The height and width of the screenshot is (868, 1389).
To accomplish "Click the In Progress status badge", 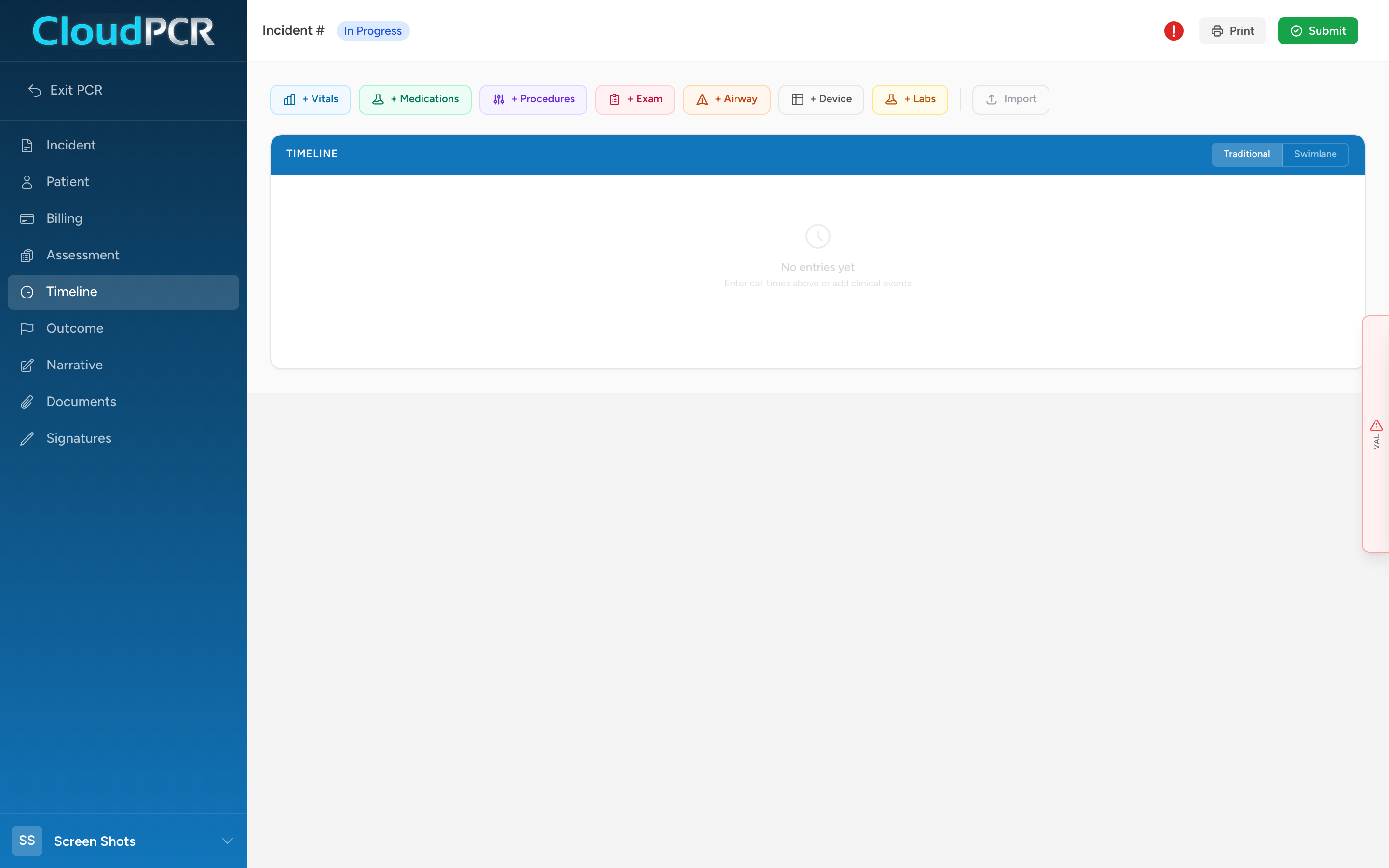I will pos(373,31).
